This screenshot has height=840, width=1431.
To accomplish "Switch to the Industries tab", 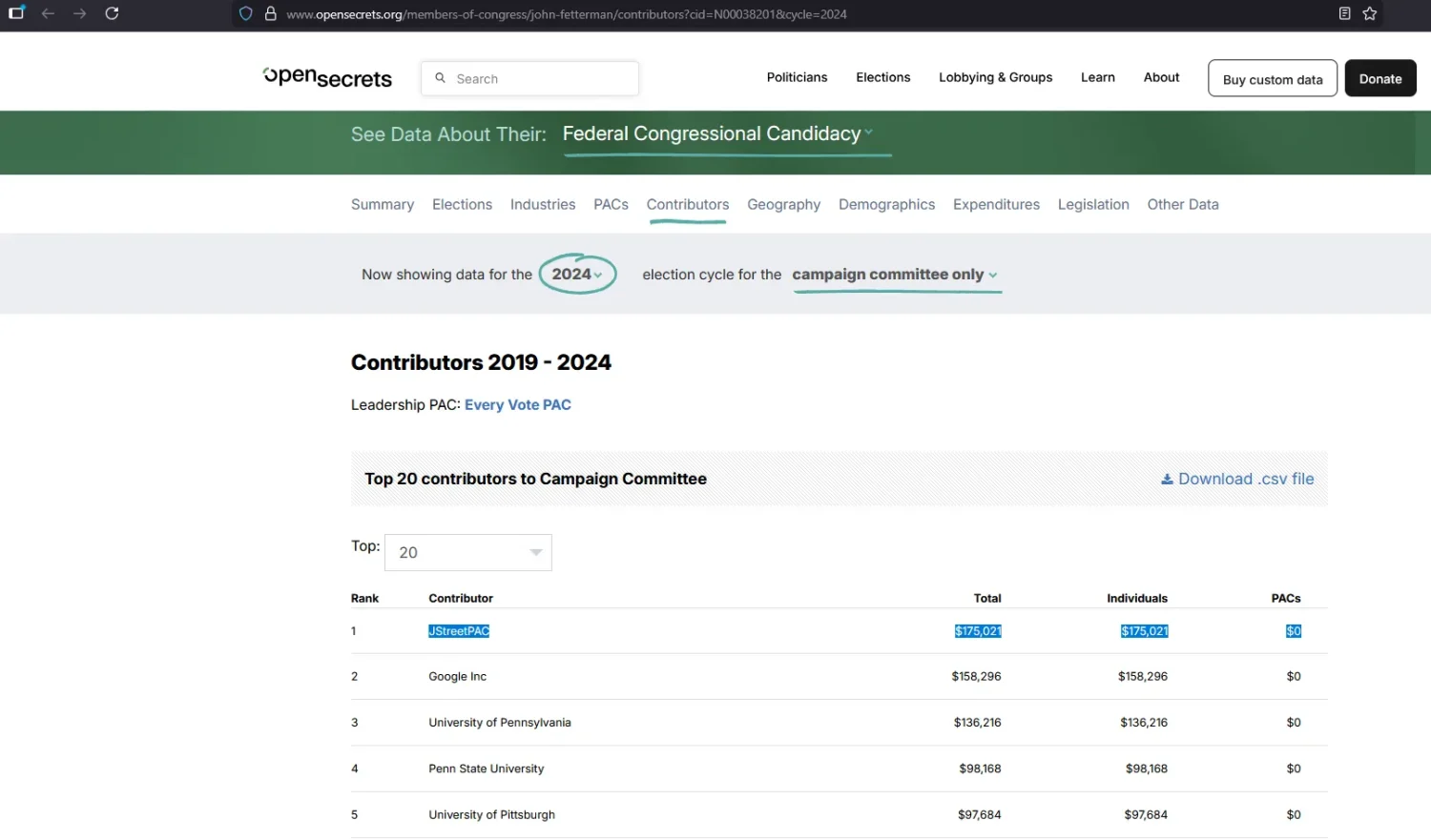I will [x=543, y=204].
